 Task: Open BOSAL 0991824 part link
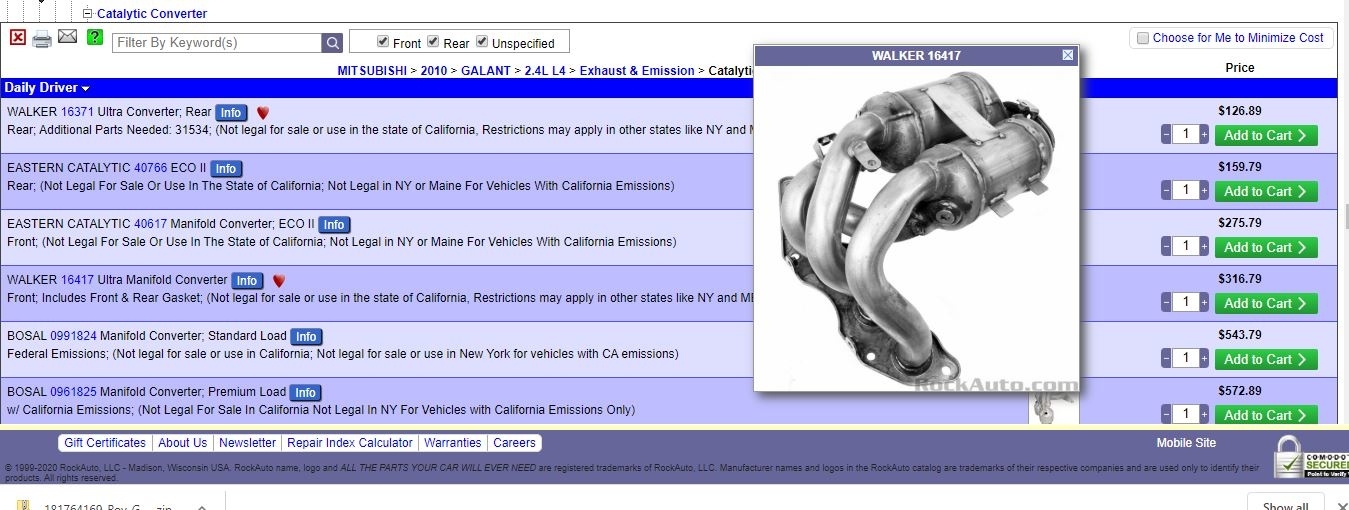[73, 336]
